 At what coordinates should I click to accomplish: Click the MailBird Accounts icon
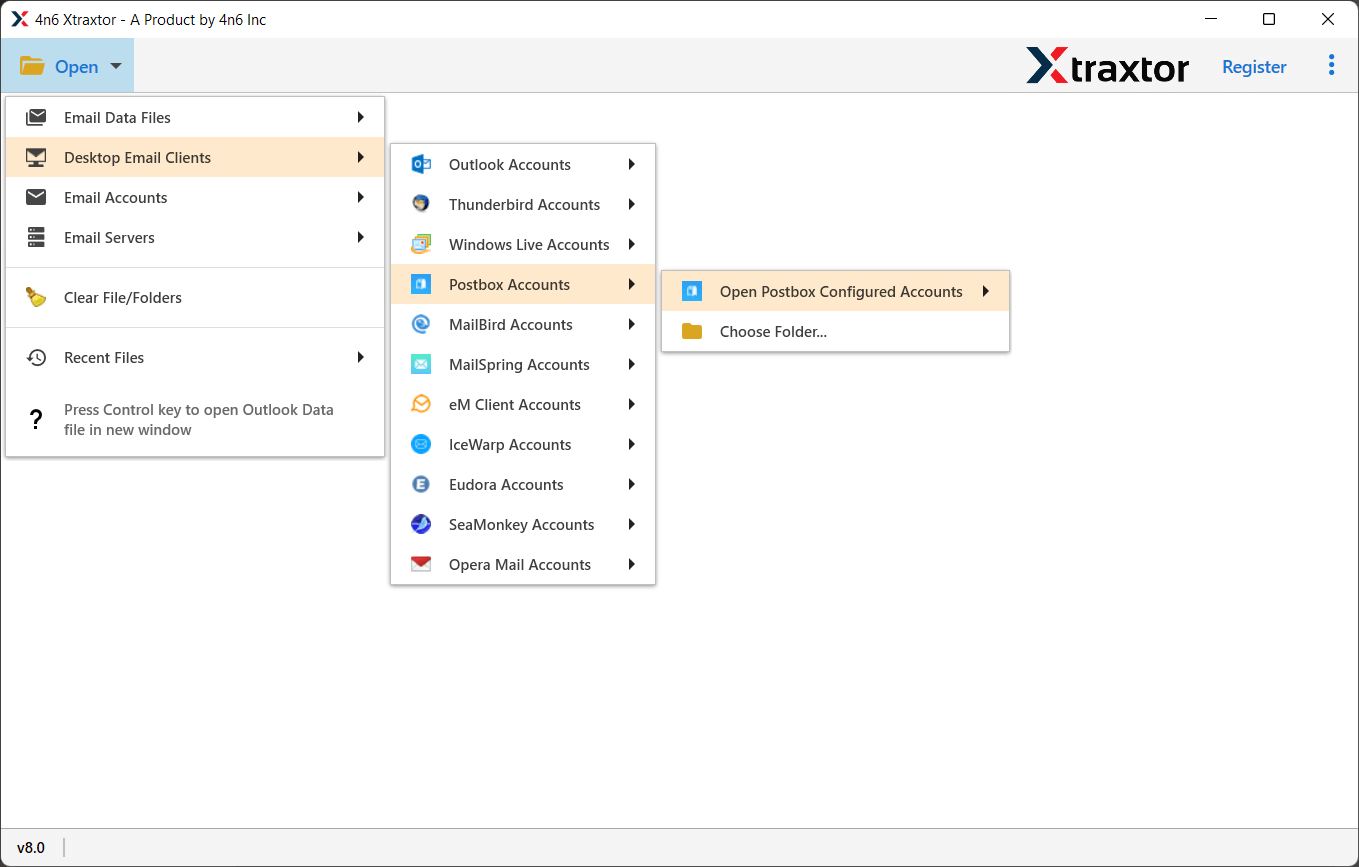pos(421,324)
